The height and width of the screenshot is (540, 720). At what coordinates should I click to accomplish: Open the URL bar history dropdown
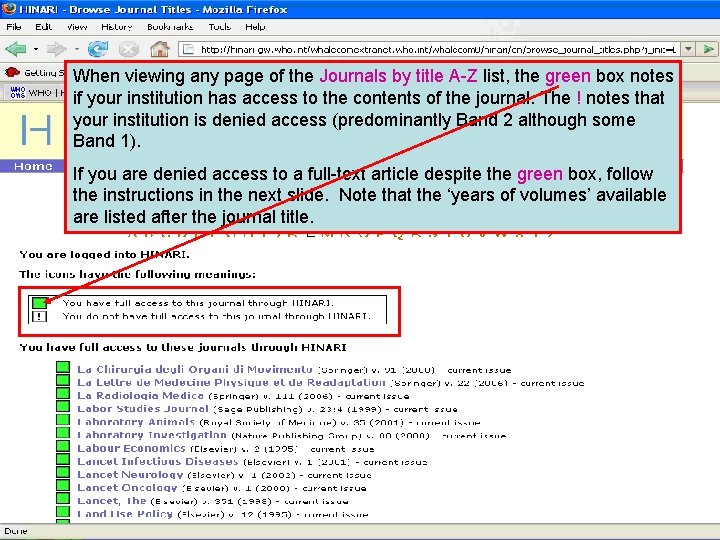click(x=688, y=49)
